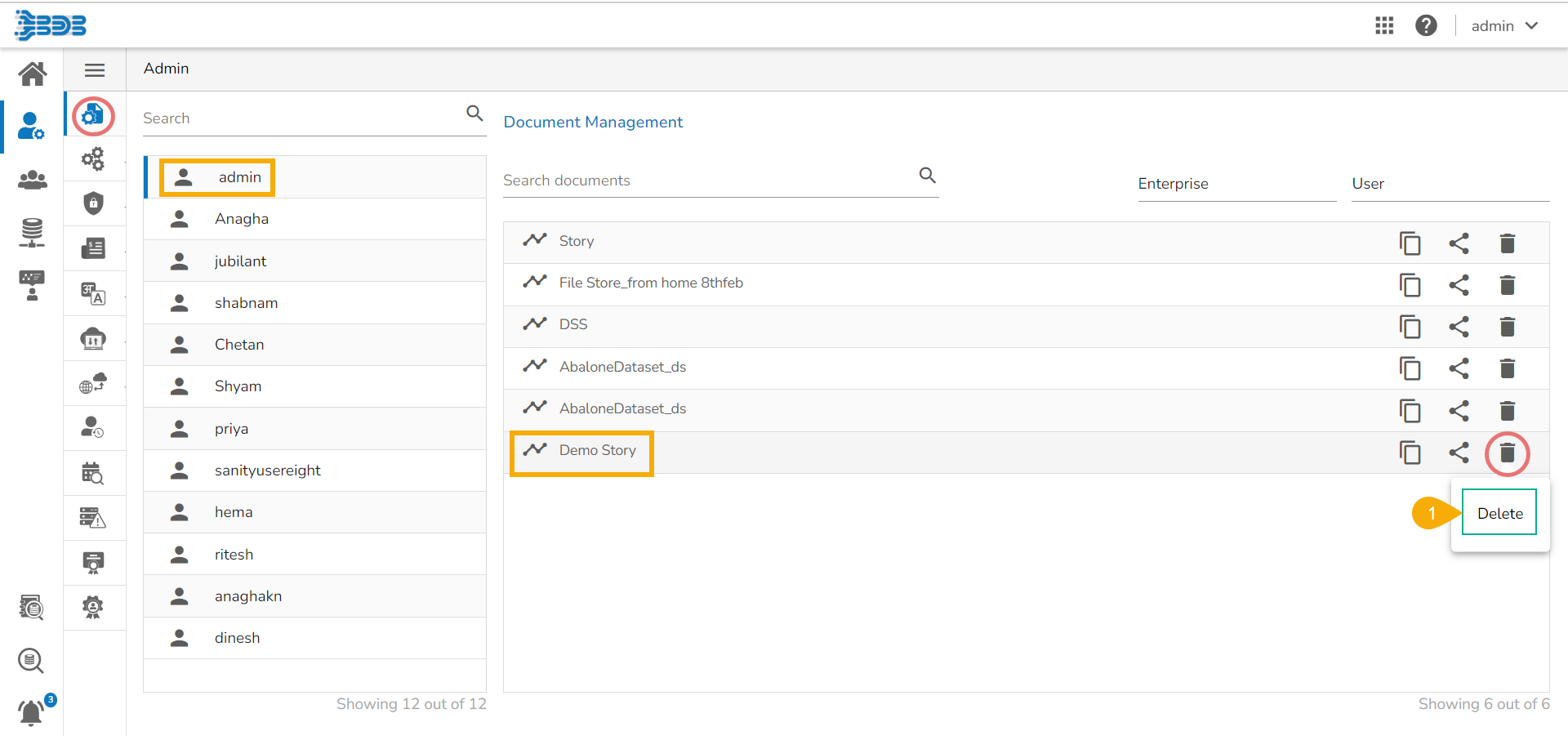Screen dimensions: 1568x736
Task: Expand the admin account dropdown
Action: [1504, 26]
